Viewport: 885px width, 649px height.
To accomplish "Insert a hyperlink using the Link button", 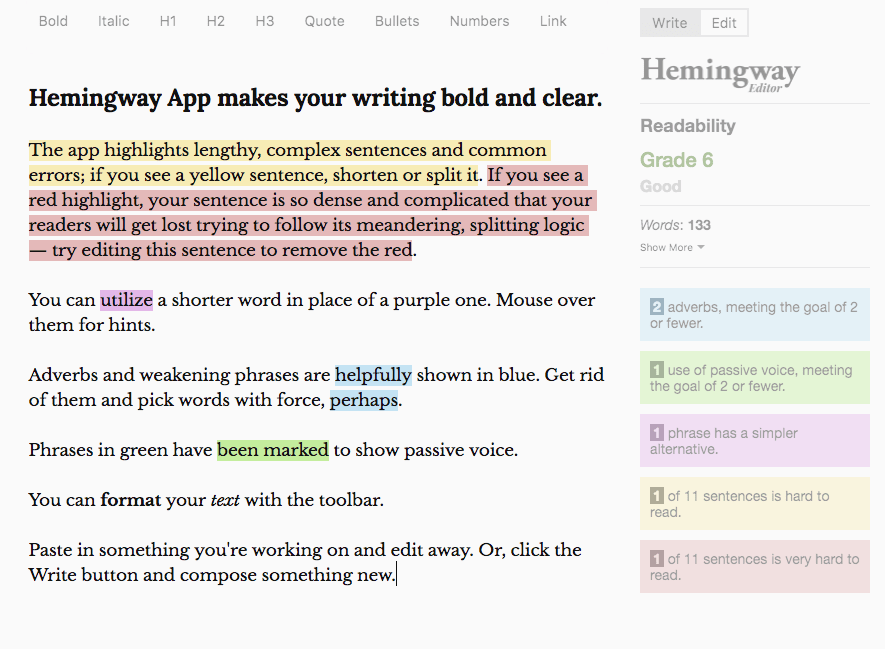I will click(x=553, y=21).
